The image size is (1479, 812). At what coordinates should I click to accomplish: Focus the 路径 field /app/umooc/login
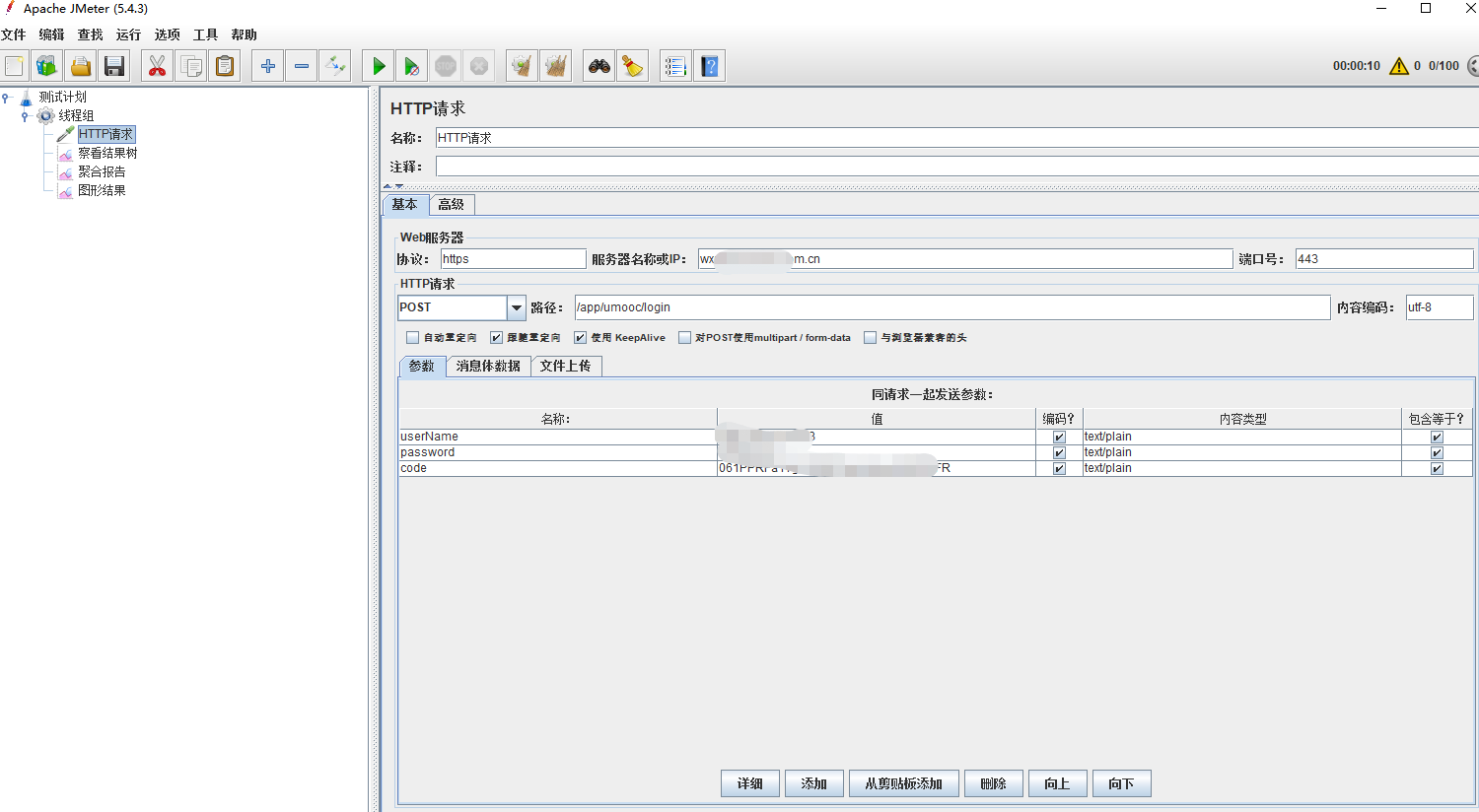952,307
